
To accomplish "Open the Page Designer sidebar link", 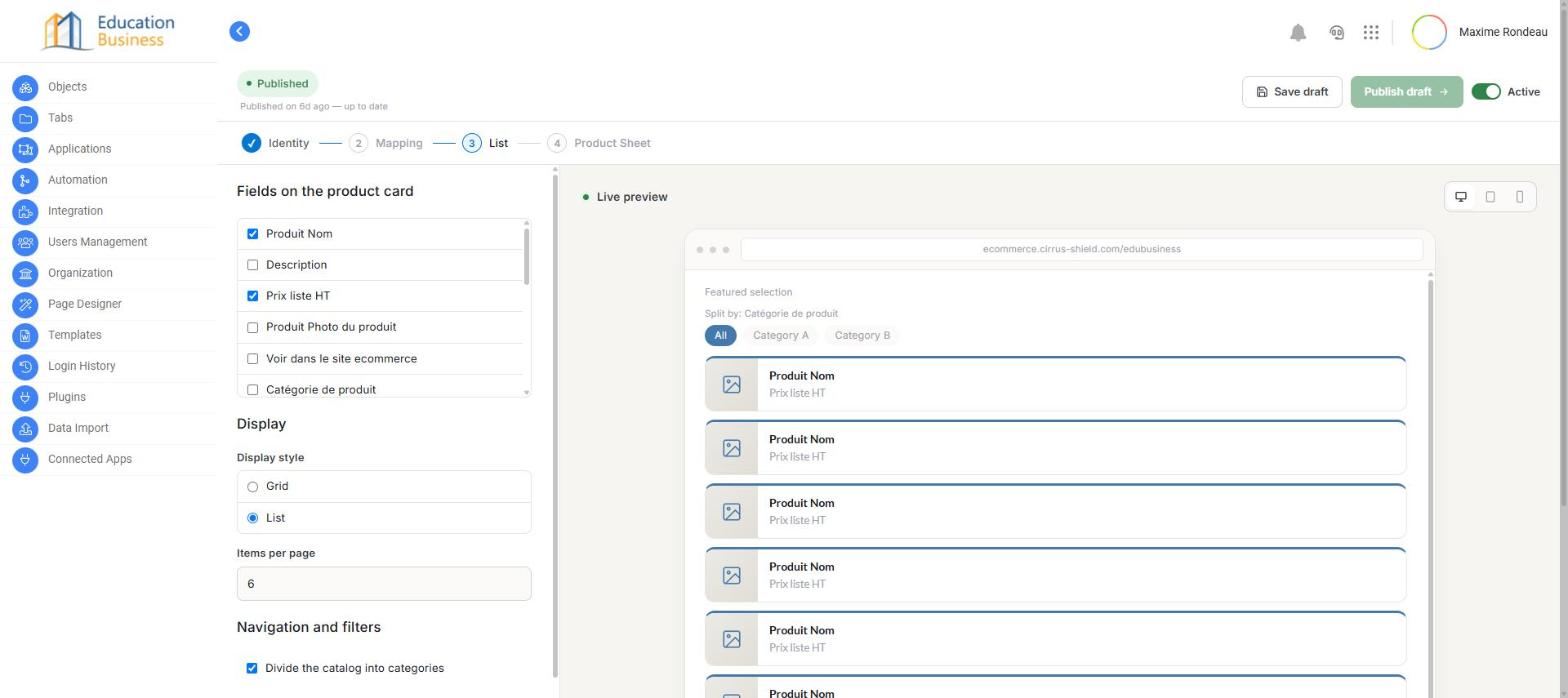I will point(84,304).
